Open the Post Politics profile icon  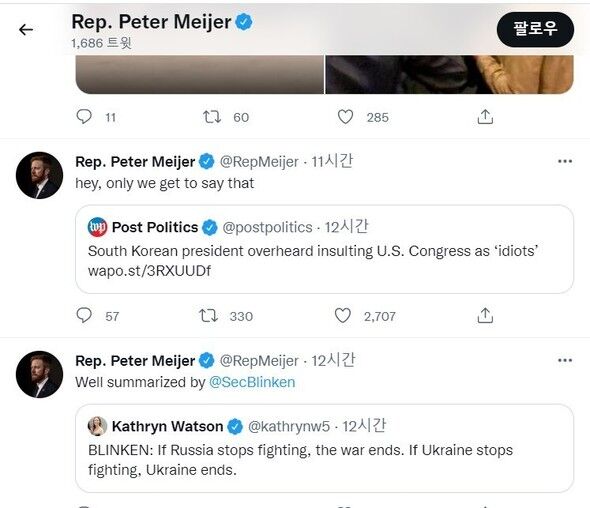coord(97,227)
